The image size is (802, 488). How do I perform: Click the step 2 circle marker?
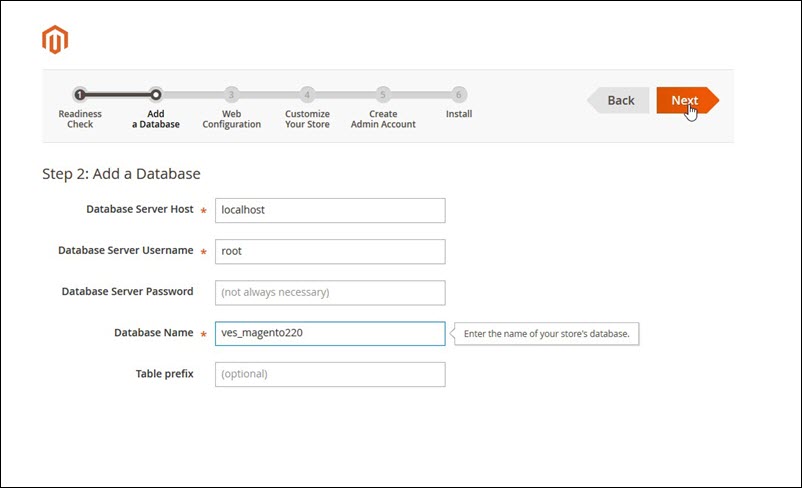155,95
